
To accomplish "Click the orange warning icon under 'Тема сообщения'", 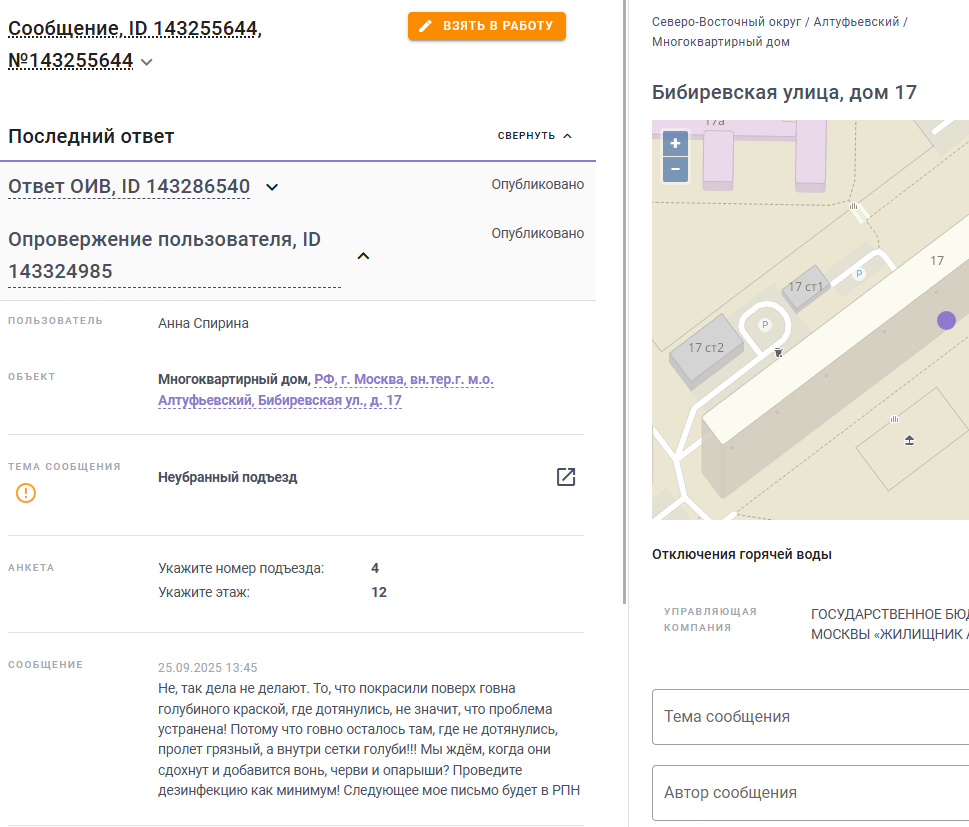I will 26,493.
